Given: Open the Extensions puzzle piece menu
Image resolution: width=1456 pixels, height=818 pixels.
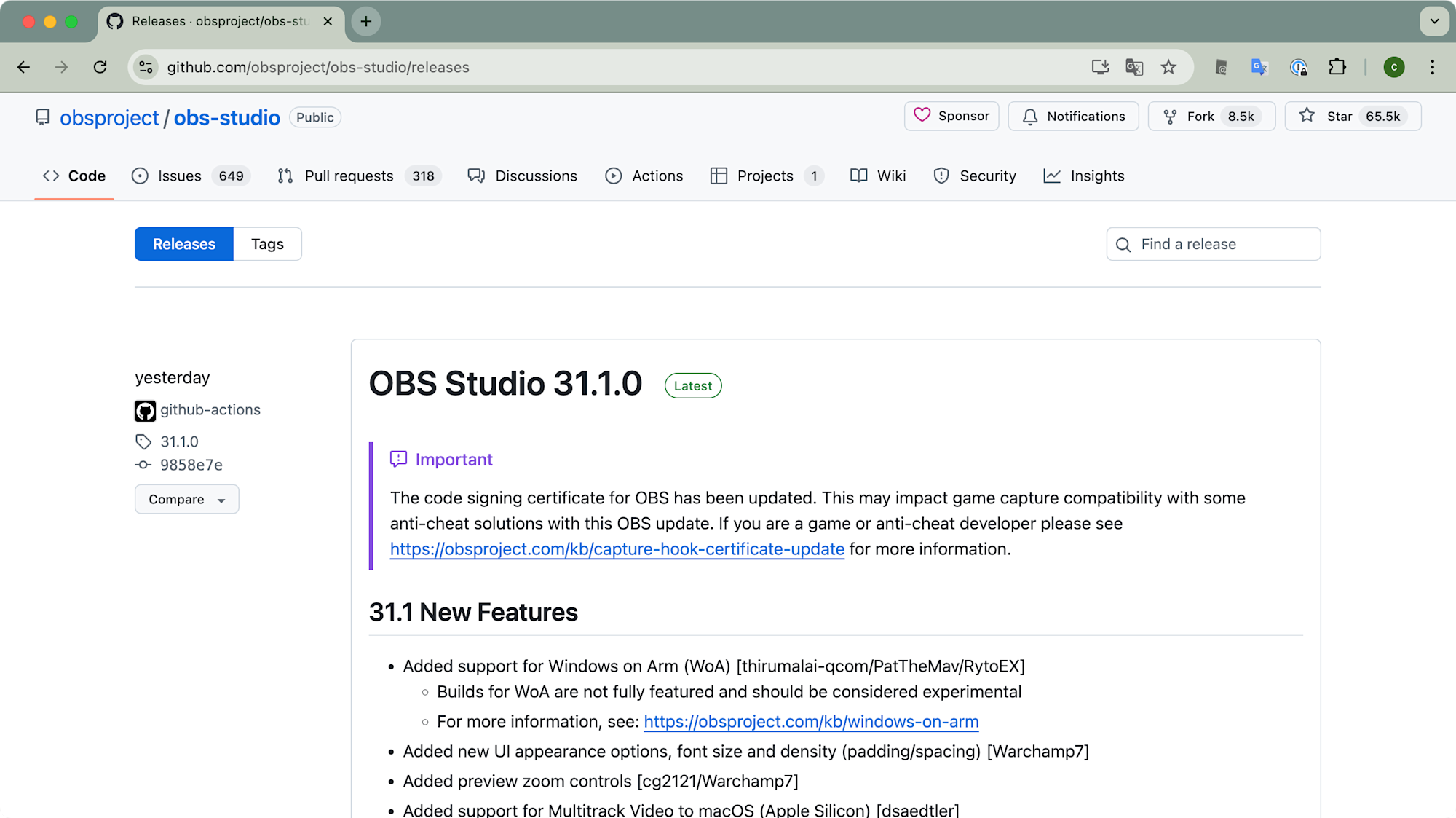Looking at the screenshot, I should [x=1337, y=67].
